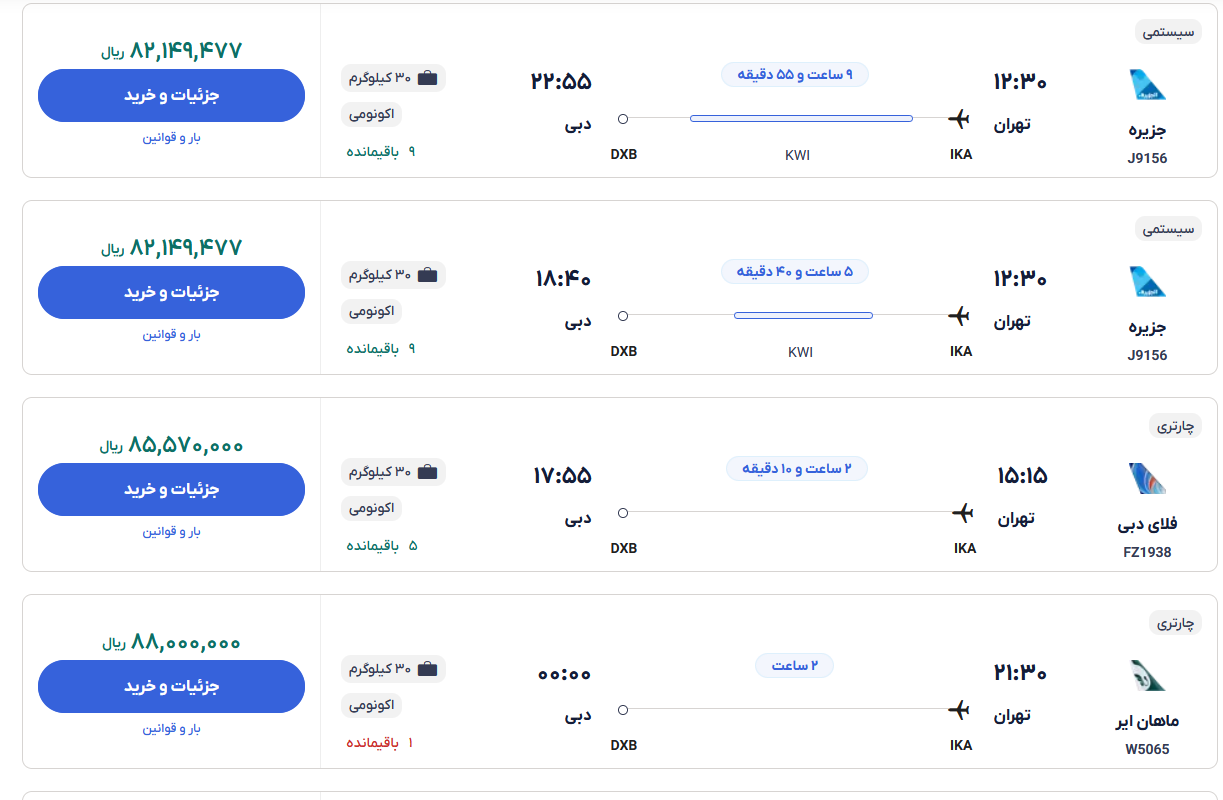
Task: Open baggage and rules link on the first flight
Action: point(171,138)
